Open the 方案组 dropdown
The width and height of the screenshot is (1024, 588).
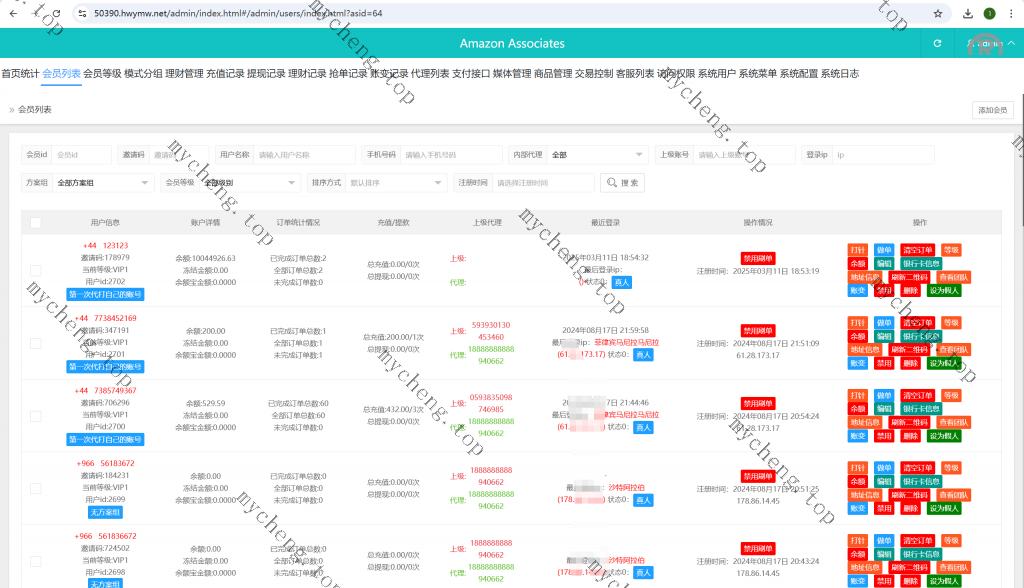click(103, 183)
